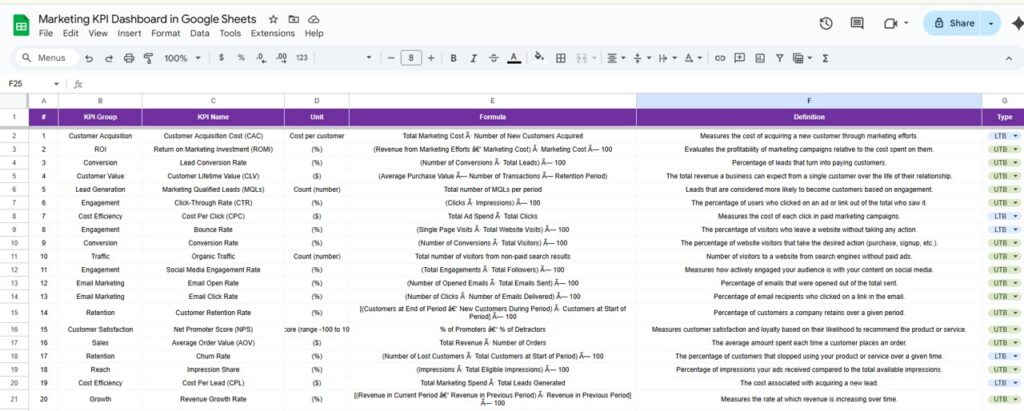Screen dimensions: 1024x411
Task: Star the Marketing KPI Dashboard document
Action: click(273, 20)
